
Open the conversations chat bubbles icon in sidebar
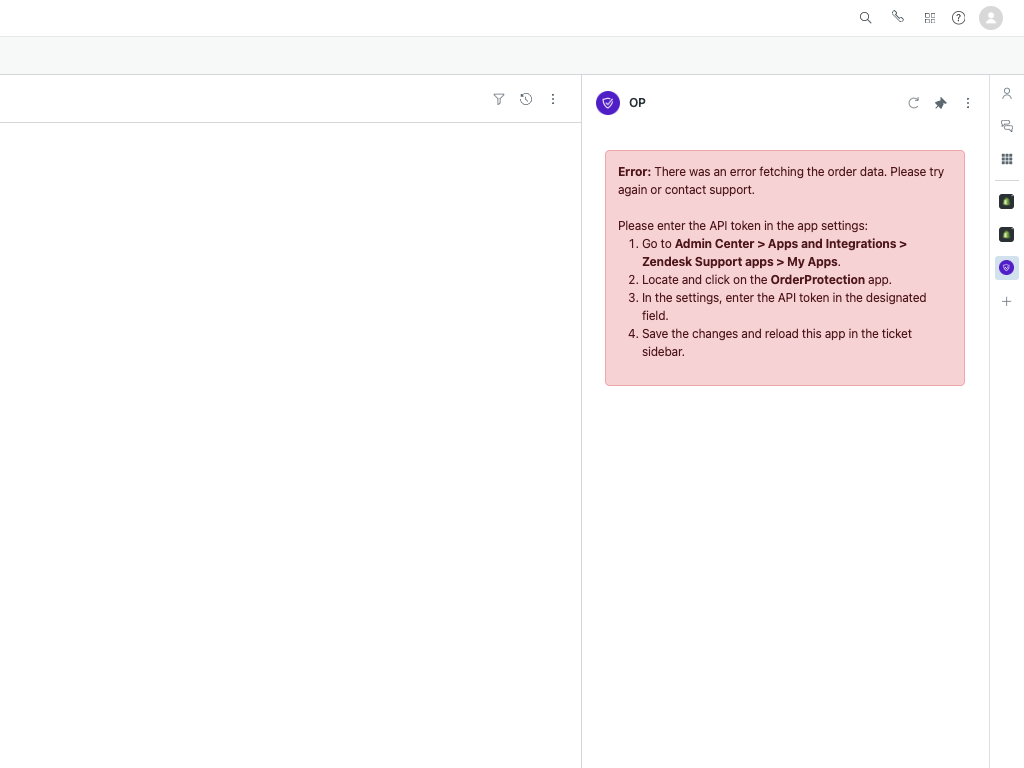[x=1007, y=126]
